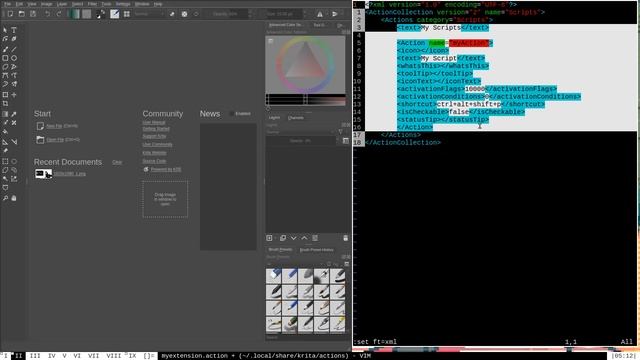640x360 pixels.
Task: Create new document from Krita toolbar
Action: (10, 14)
